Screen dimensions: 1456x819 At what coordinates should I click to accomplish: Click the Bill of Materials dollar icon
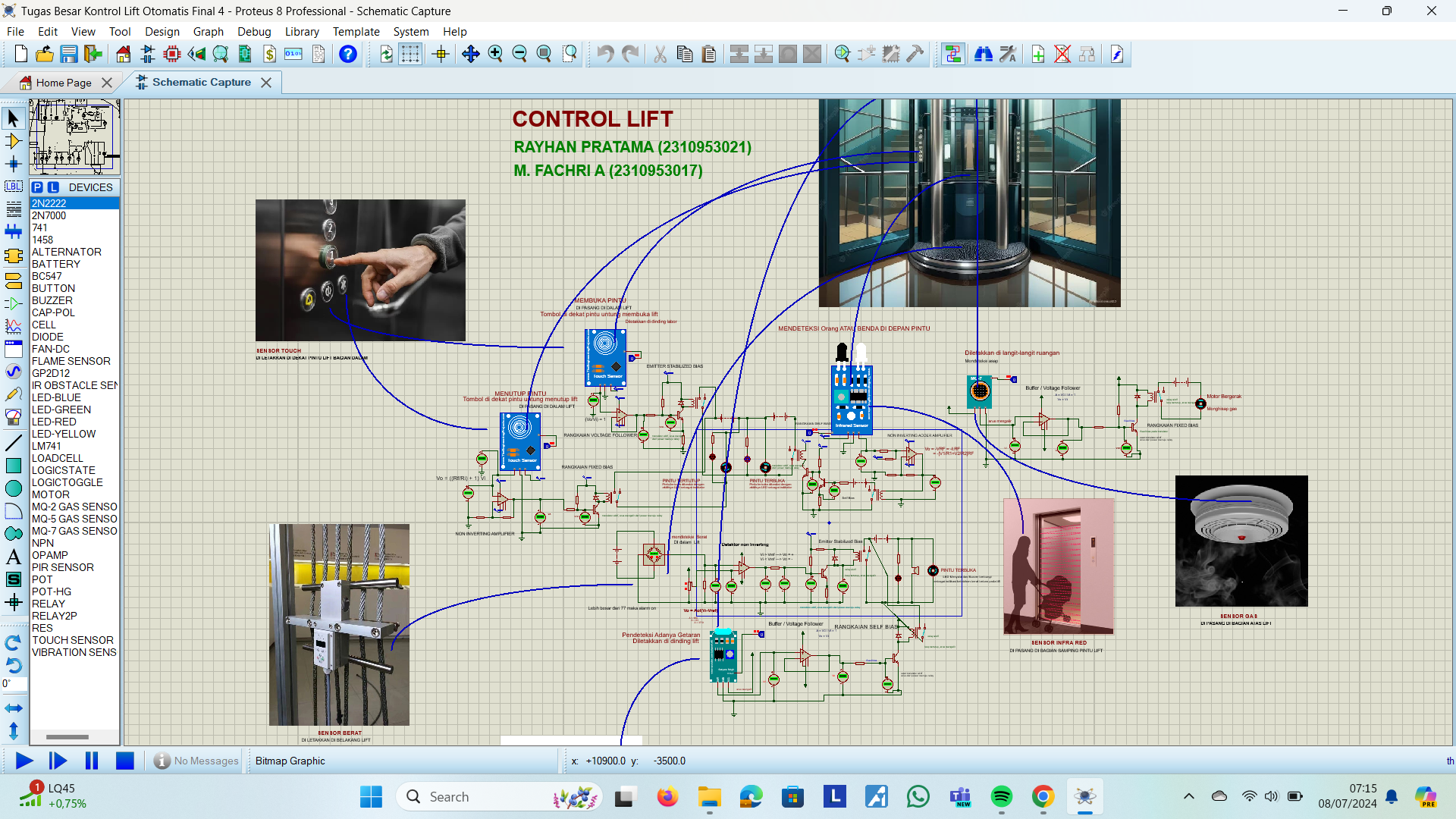point(269,54)
